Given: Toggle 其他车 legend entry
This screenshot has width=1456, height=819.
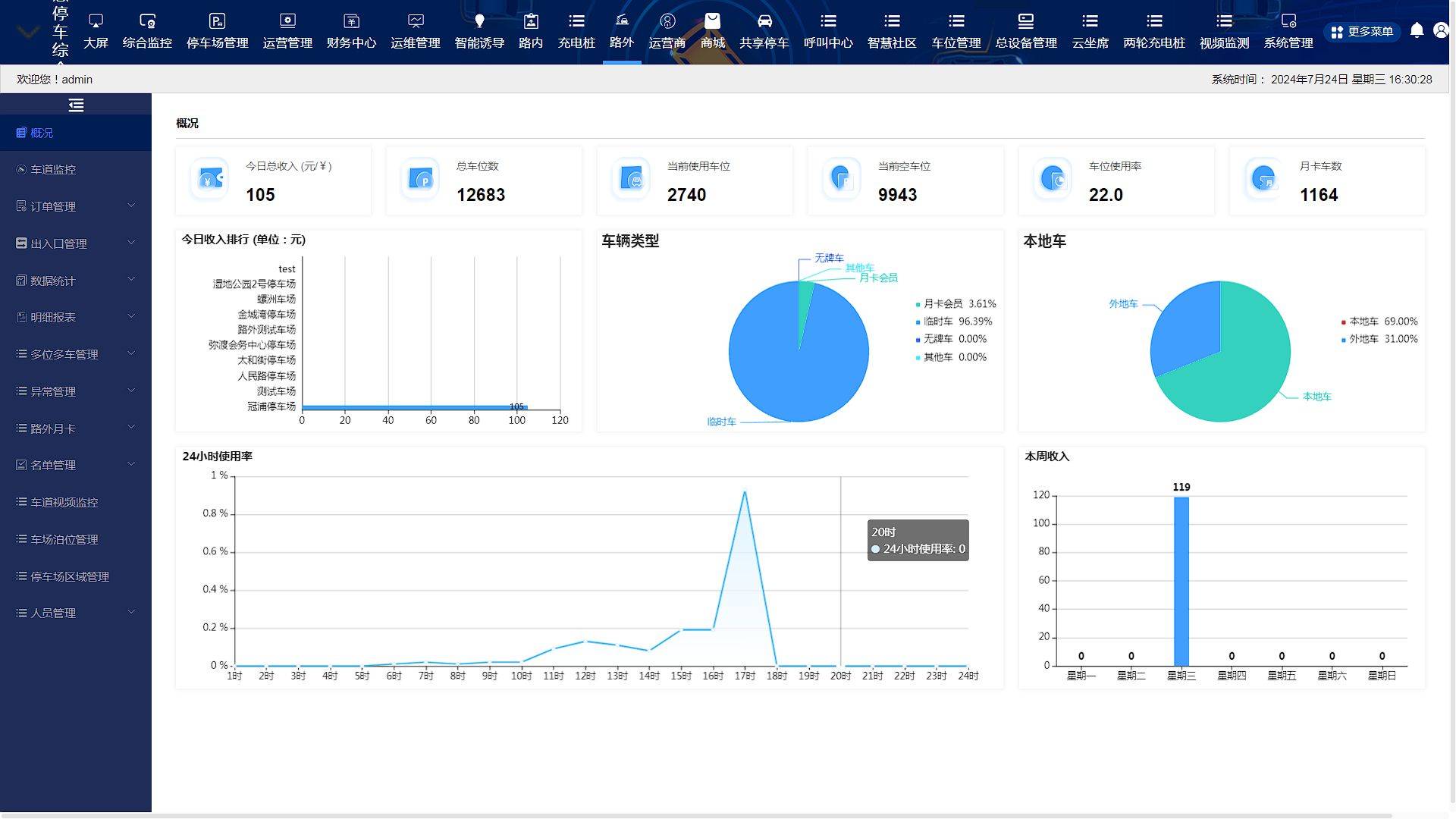Looking at the screenshot, I should coord(952,357).
